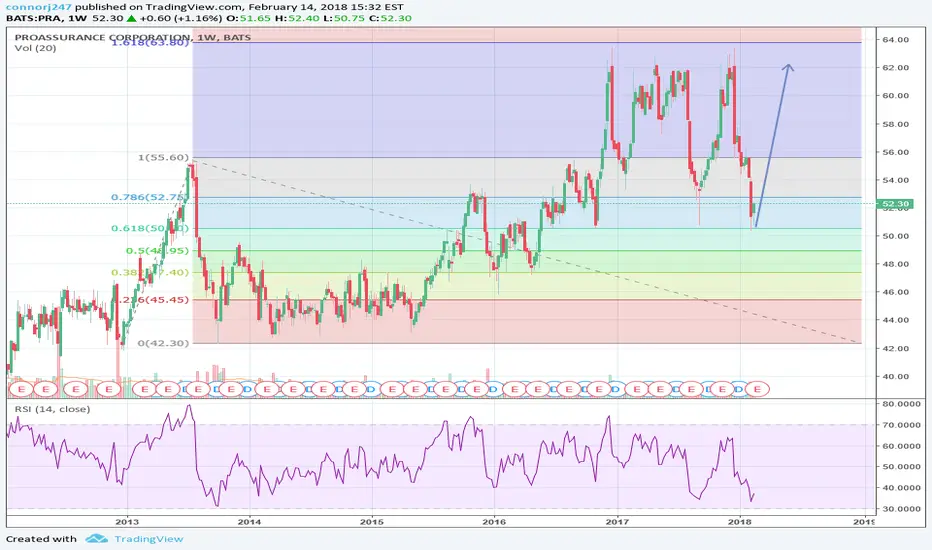Click the 64.00 price axis label
Viewport: 932px width, 550px height.
[895, 40]
